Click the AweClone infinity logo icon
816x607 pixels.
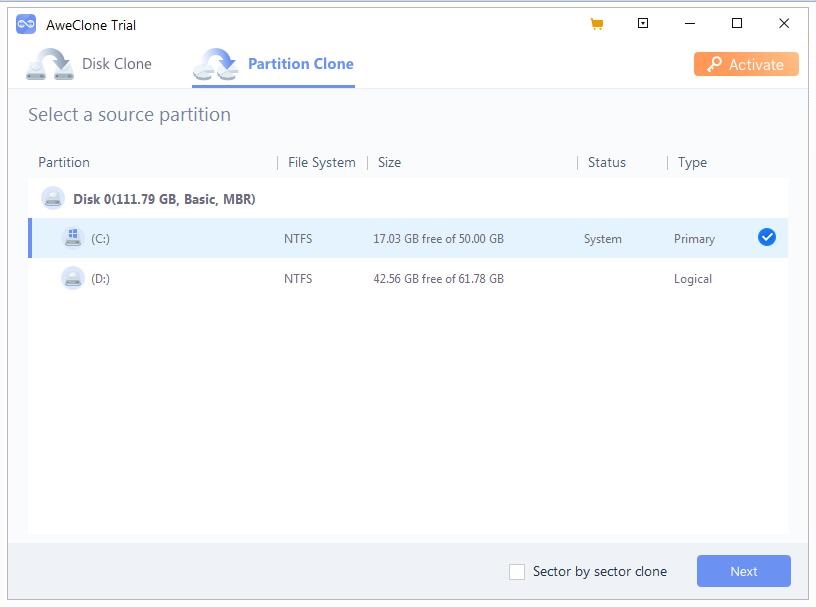[26, 24]
